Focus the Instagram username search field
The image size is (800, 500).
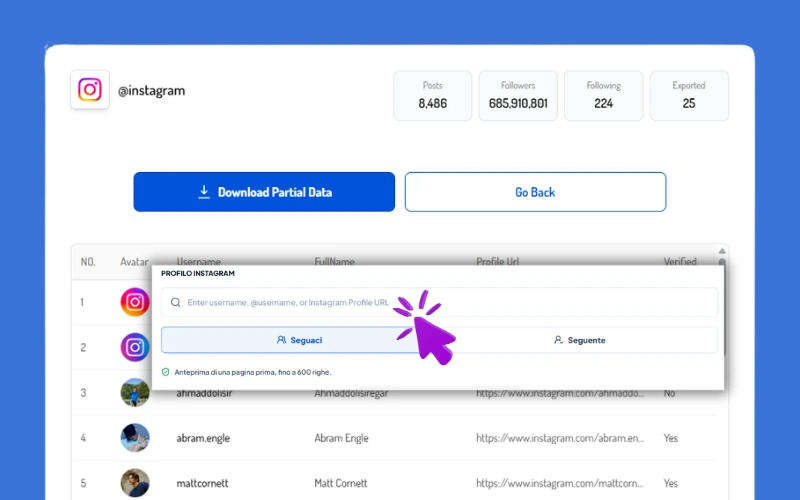[x=439, y=303]
